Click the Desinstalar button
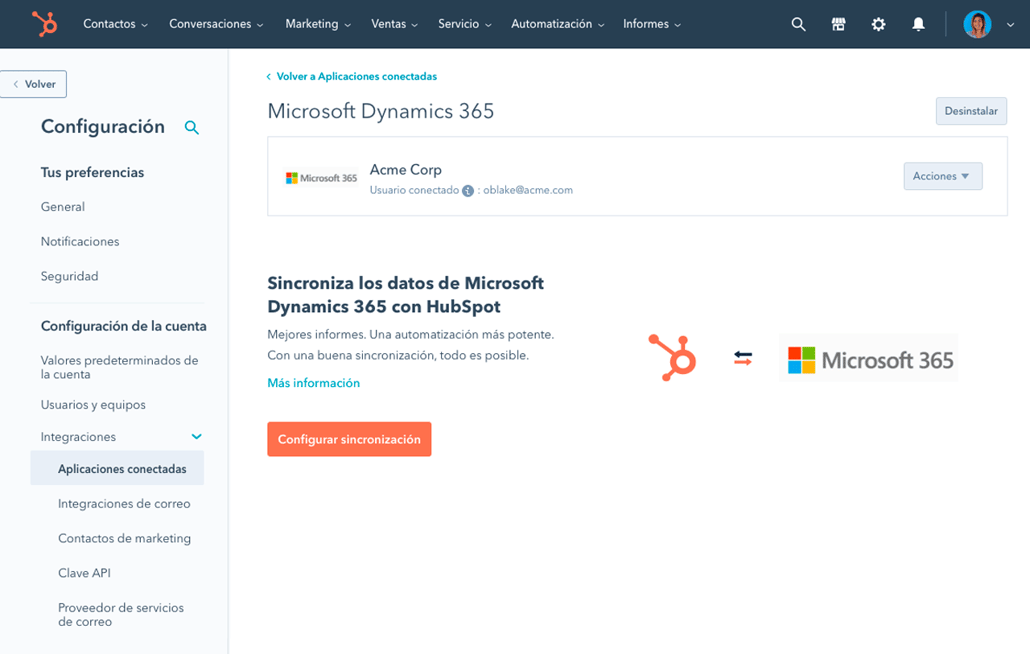1030x654 pixels. point(971,111)
